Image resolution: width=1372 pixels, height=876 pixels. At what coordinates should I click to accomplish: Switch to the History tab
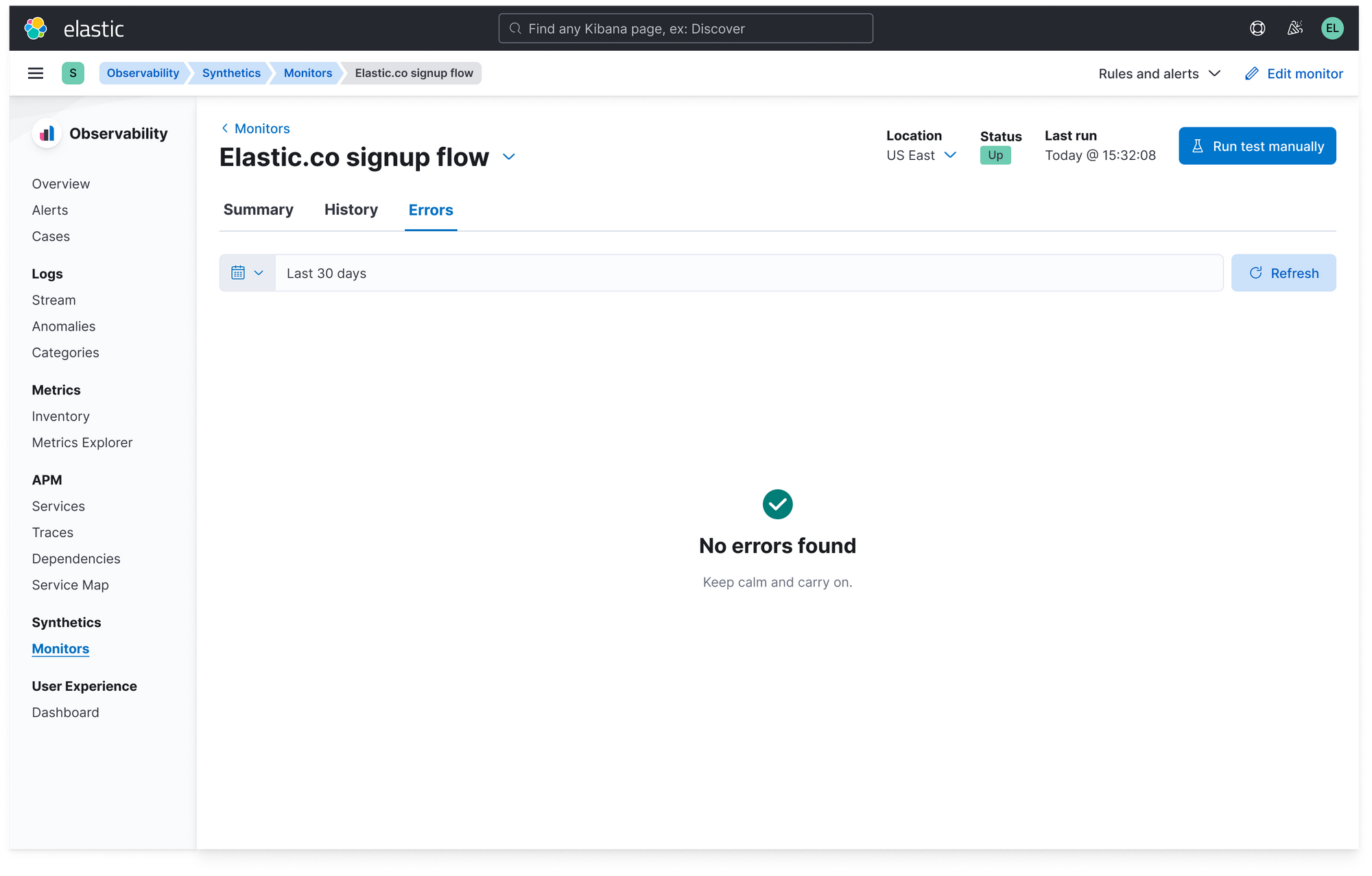pos(351,209)
